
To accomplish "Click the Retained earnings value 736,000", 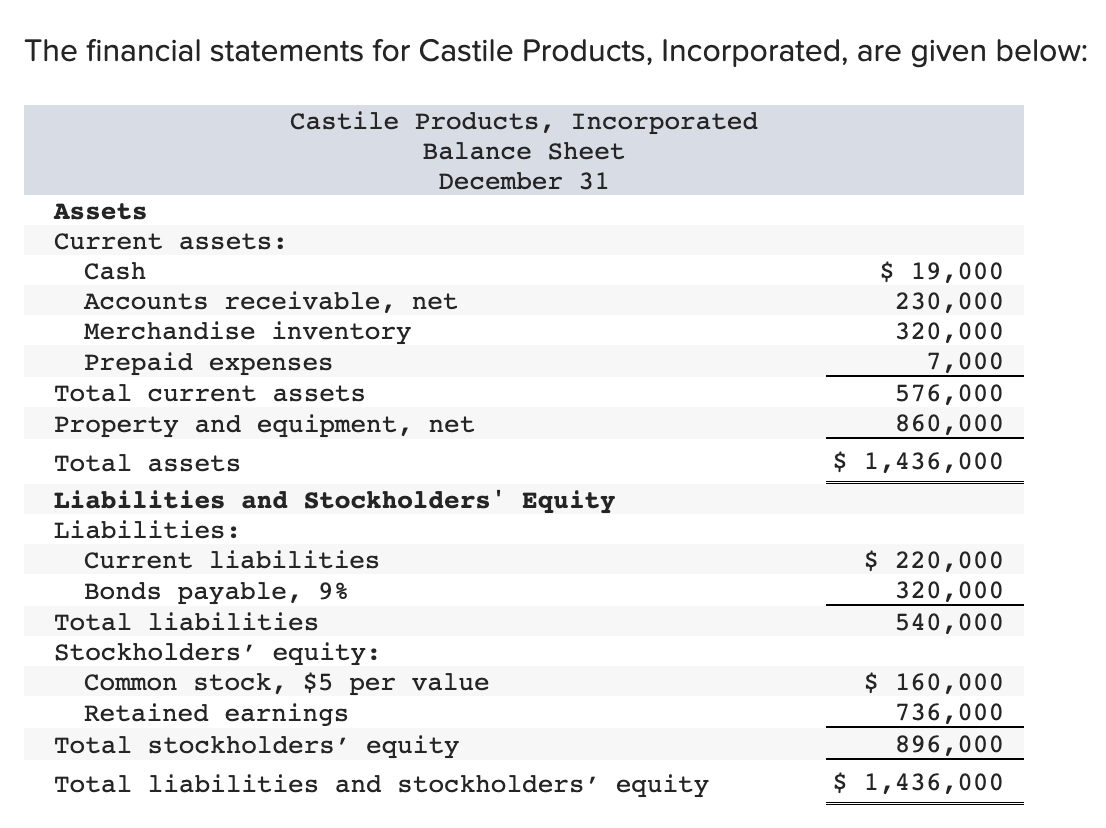I will pos(949,713).
